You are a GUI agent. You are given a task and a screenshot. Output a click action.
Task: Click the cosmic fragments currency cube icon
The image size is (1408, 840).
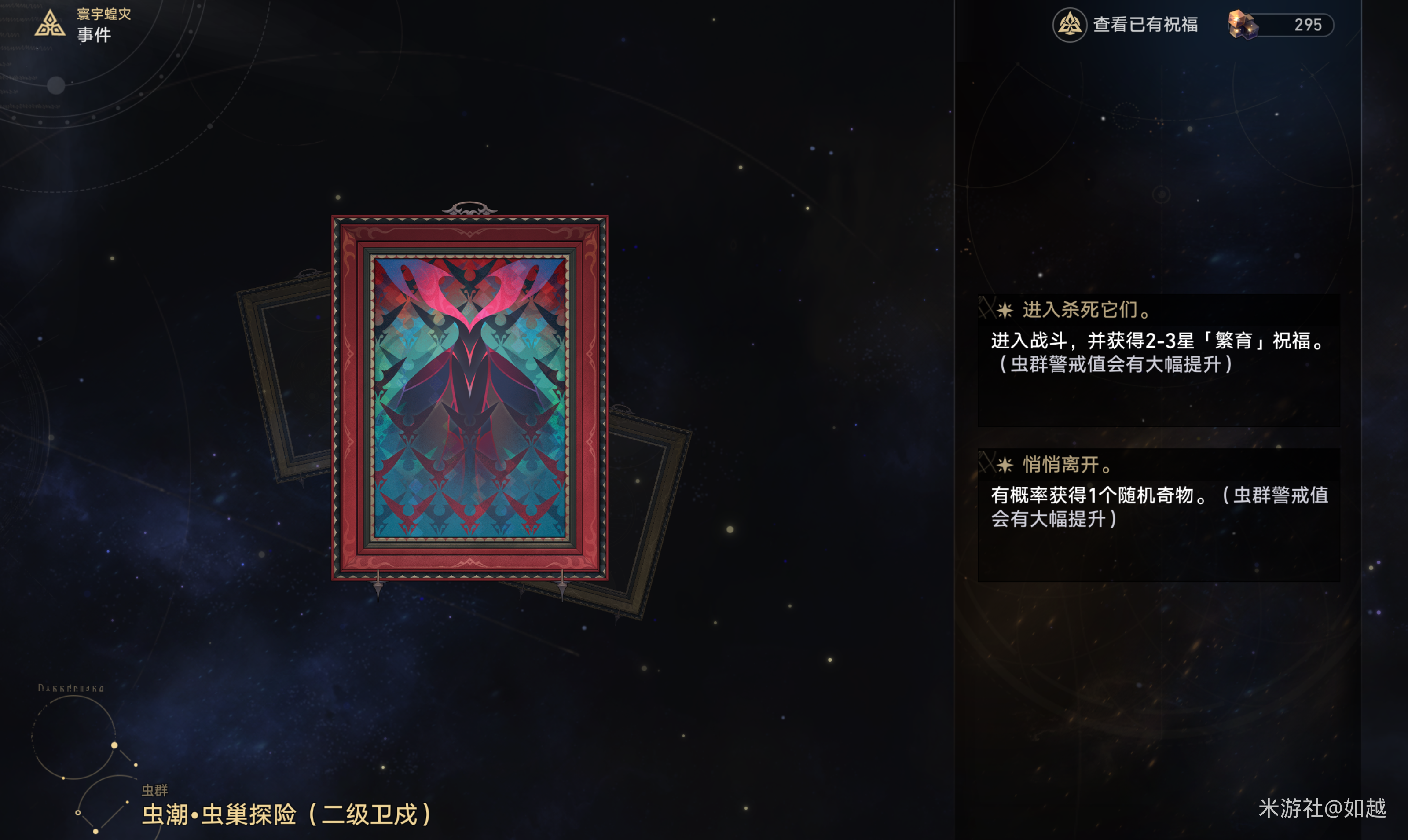[1243, 25]
